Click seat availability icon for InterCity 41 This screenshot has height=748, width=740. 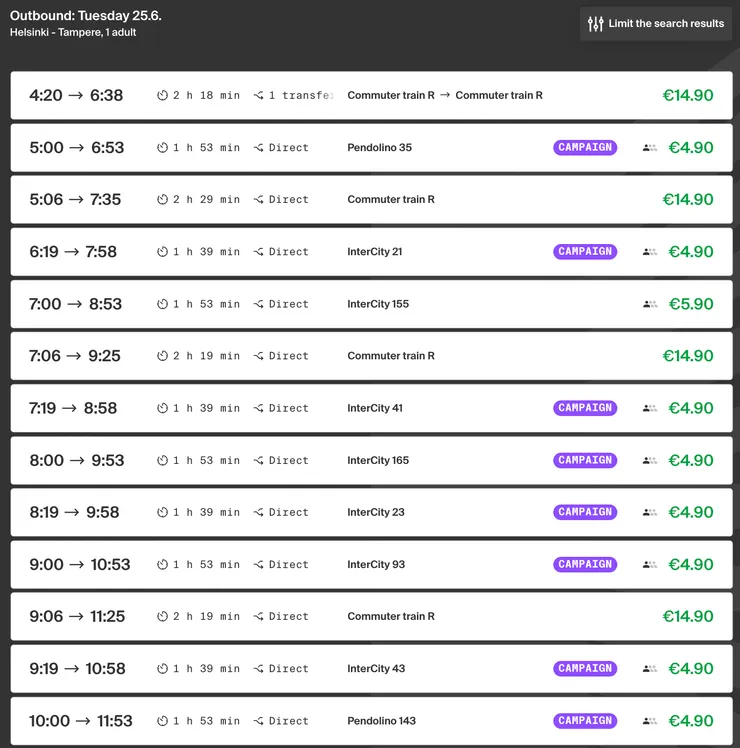[650, 408]
